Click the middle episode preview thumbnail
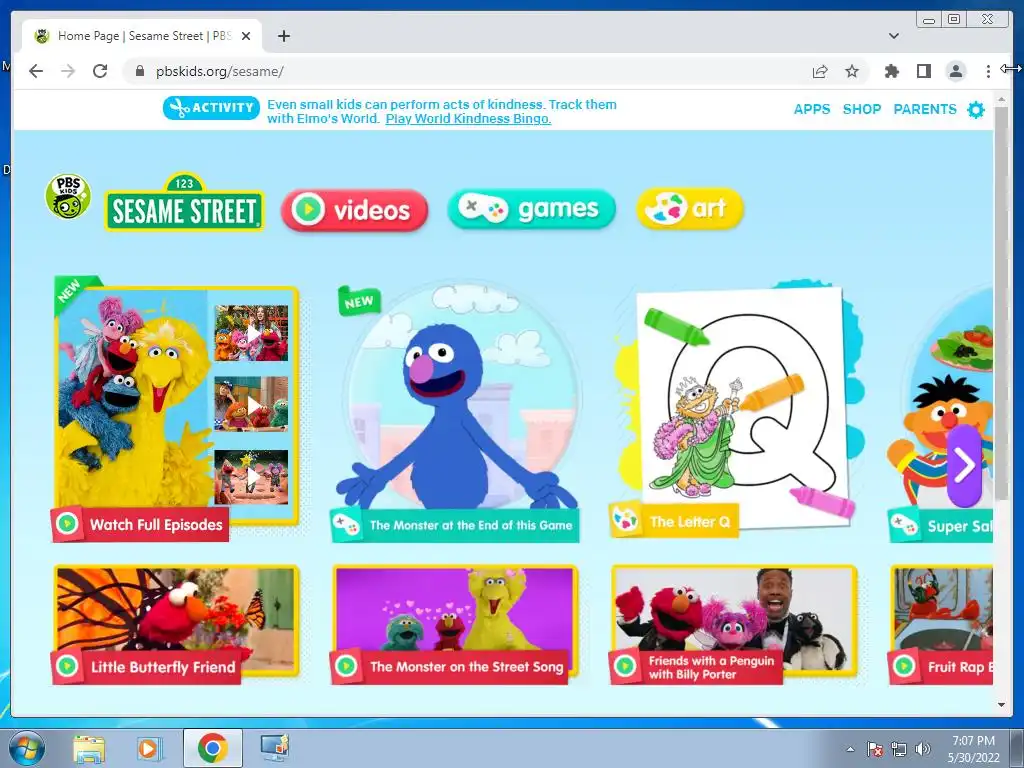Image resolution: width=1024 pixels, height=768 pixels. [251, 404]
